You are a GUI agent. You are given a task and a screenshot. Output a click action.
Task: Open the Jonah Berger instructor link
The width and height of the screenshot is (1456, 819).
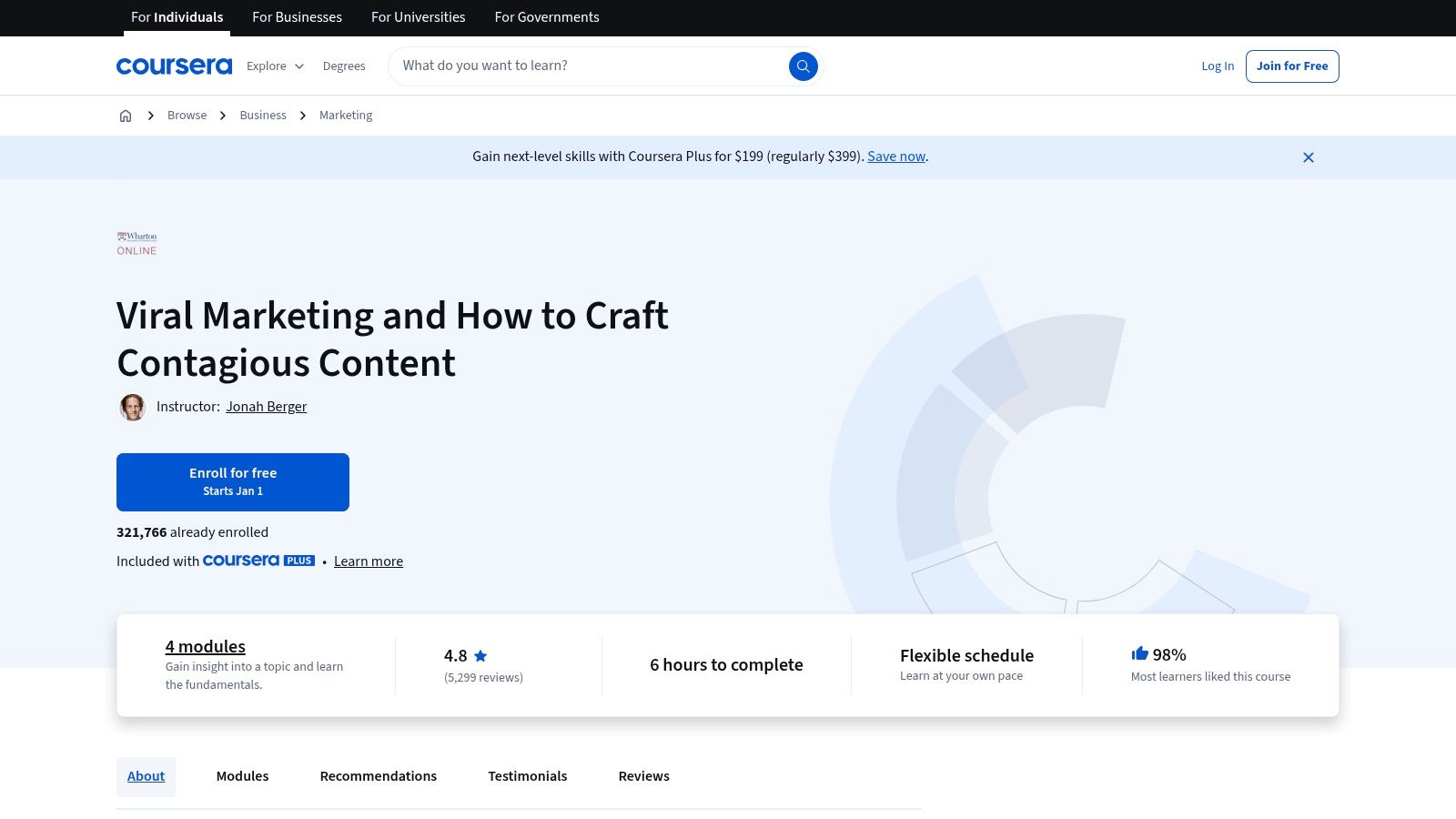[266, 406]
